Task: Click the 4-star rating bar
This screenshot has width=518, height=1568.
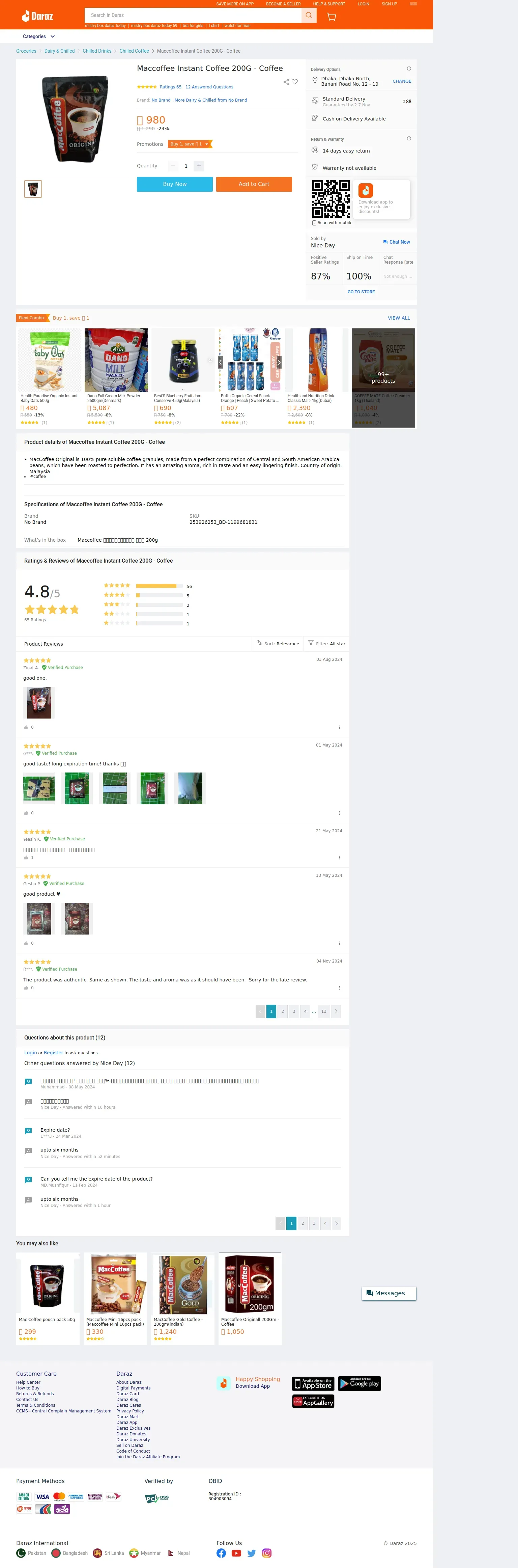Action: pyautogui.click(x=159, y=595)
